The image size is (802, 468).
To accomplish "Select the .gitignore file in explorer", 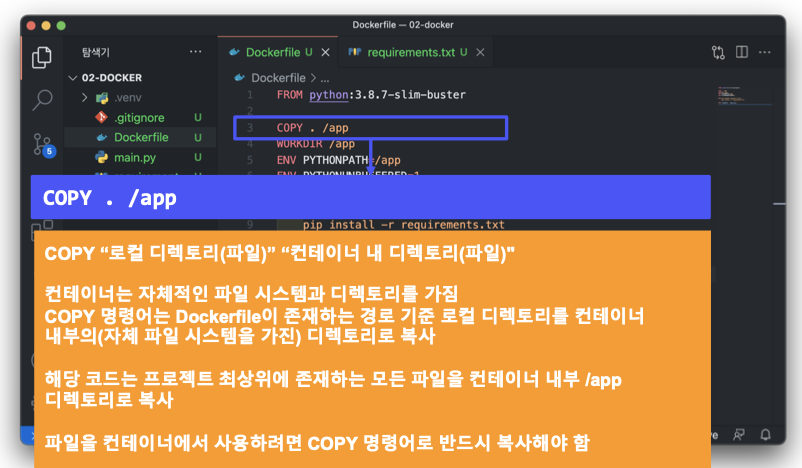I will coord(140,118).
